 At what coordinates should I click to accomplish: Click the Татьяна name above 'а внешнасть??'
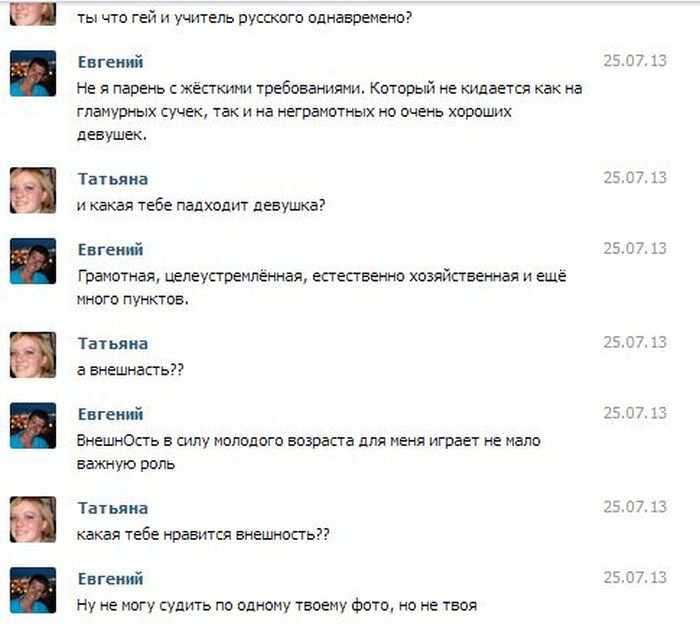[113, 343]
